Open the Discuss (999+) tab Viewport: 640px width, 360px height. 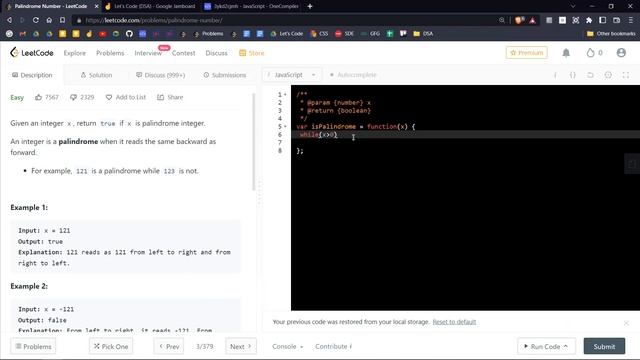tap(160, 75)
